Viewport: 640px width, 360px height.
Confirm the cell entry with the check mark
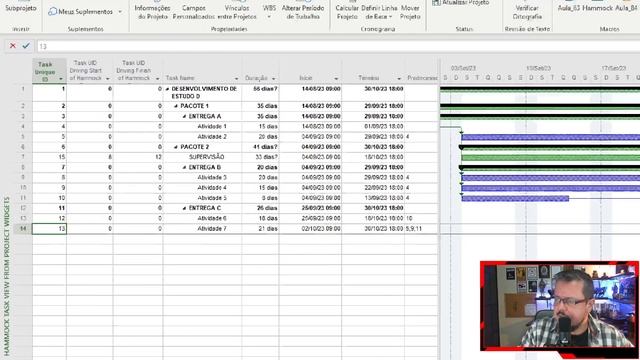pyautogui.click(x=26, y=46)
